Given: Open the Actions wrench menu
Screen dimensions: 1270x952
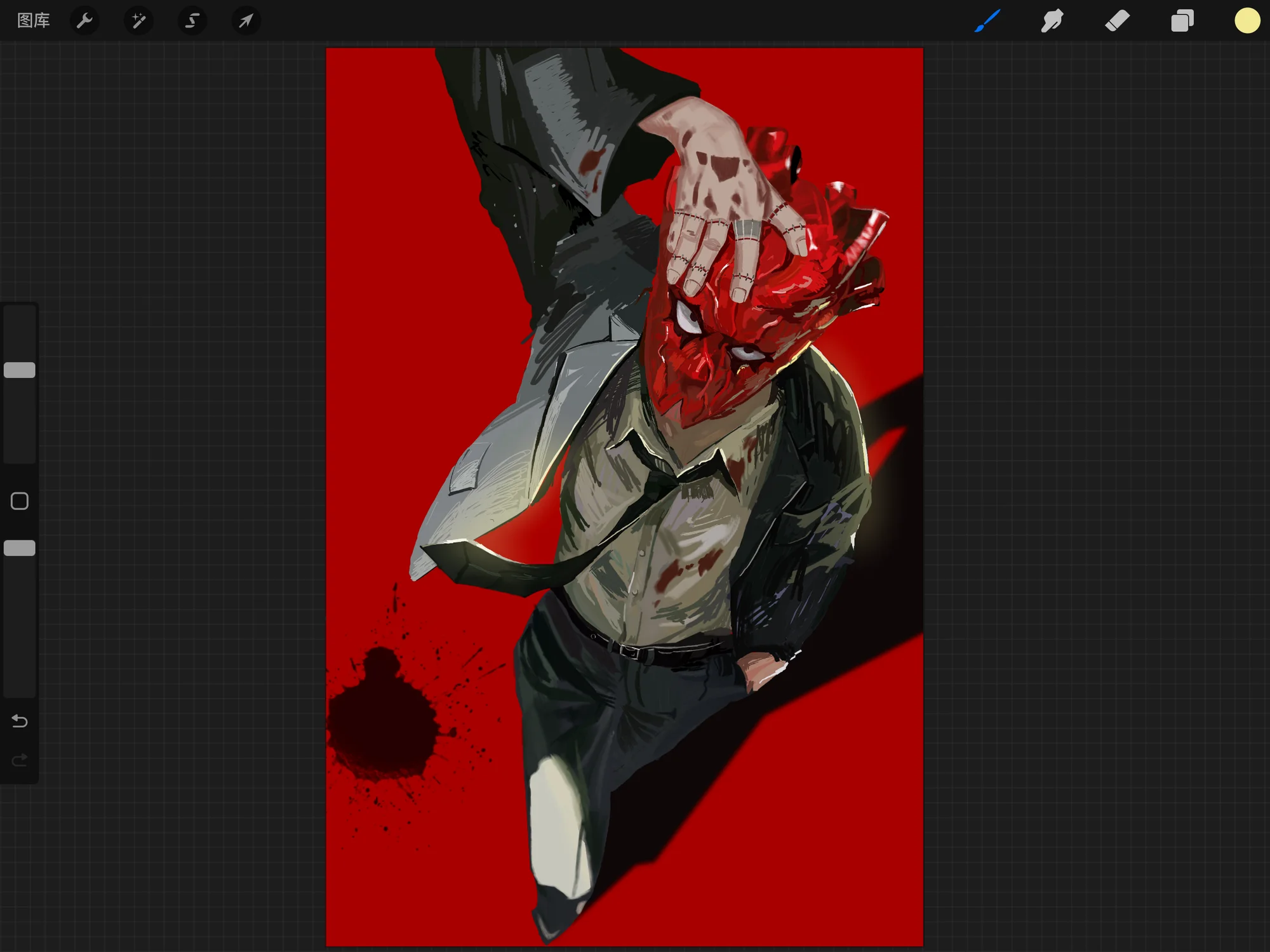Looking at the screenshot, I should 84,21.
